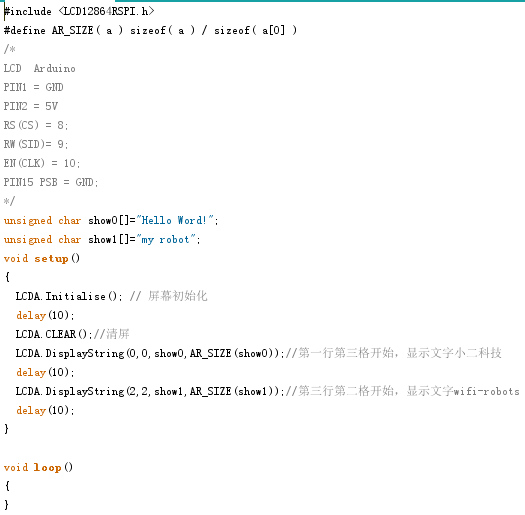Click the "my robot" string literal
Viewport: 525px width, 515px height.
click(166, 239)
